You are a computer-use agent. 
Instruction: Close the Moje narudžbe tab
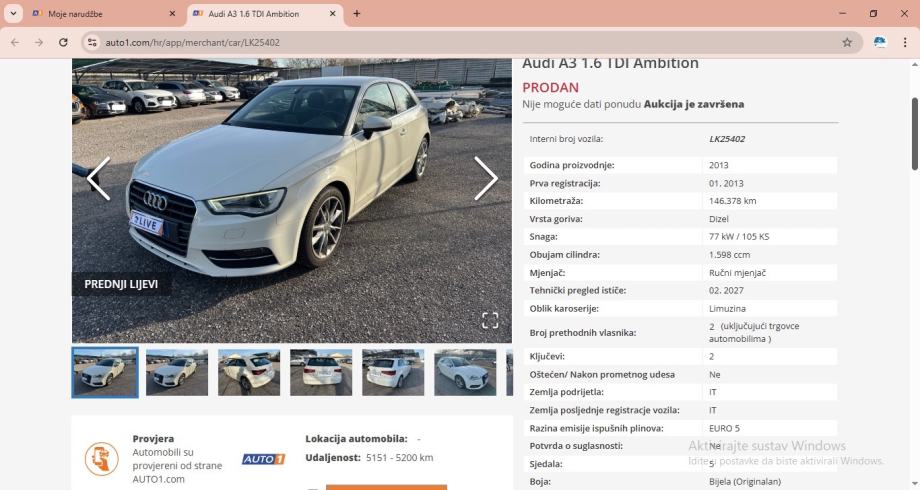click(x=172, y=13)
